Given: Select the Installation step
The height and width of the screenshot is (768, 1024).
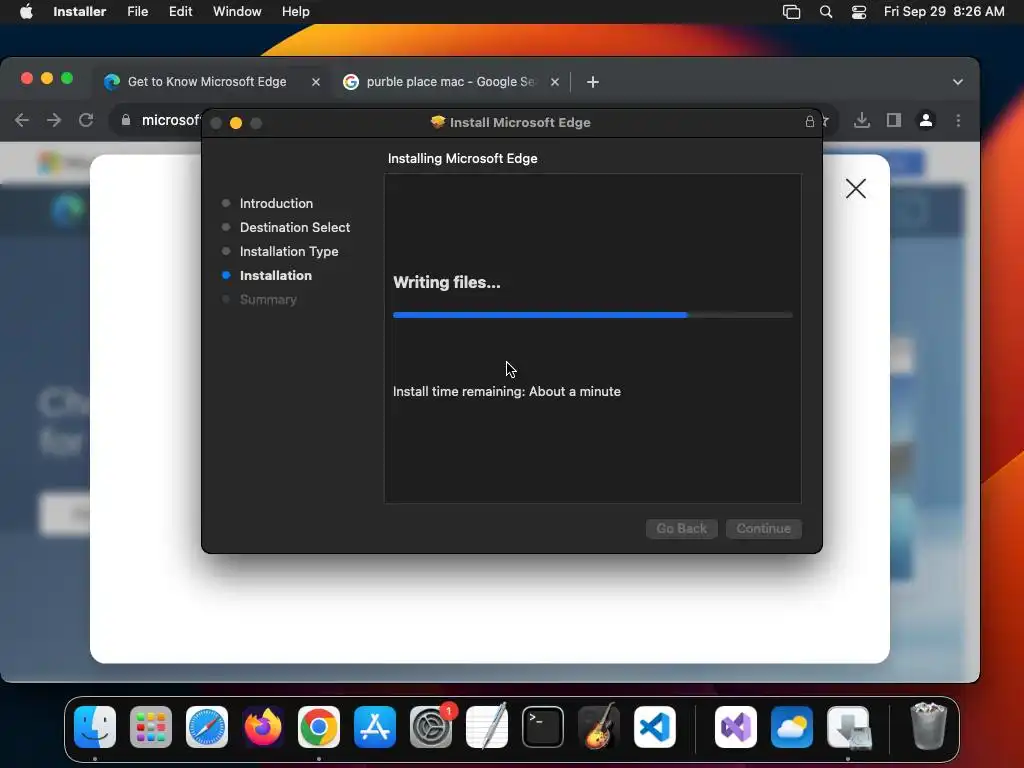Looking at the screenshot, I should tap(276, 276).
